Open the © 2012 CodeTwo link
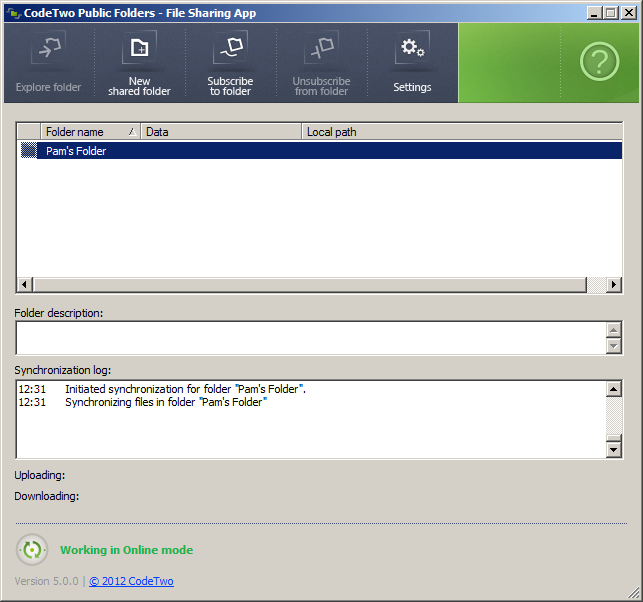Image resolution: width=643 pixels, height=602 pixels. [131, 581]
